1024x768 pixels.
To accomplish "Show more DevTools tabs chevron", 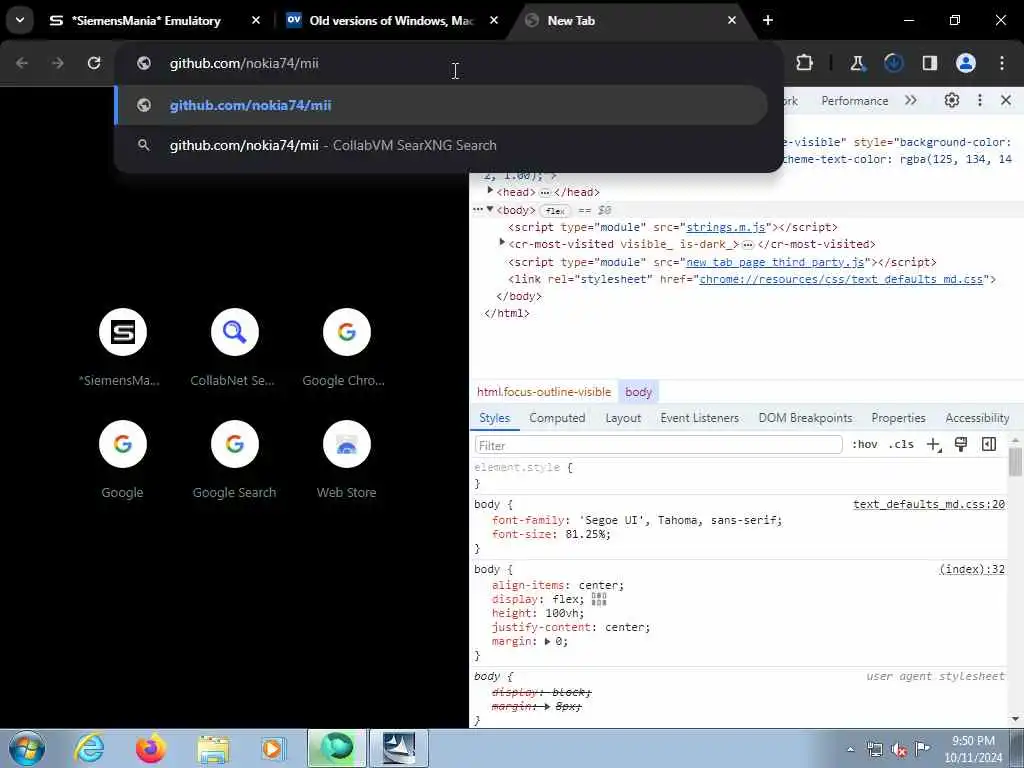I will [910, 101].
